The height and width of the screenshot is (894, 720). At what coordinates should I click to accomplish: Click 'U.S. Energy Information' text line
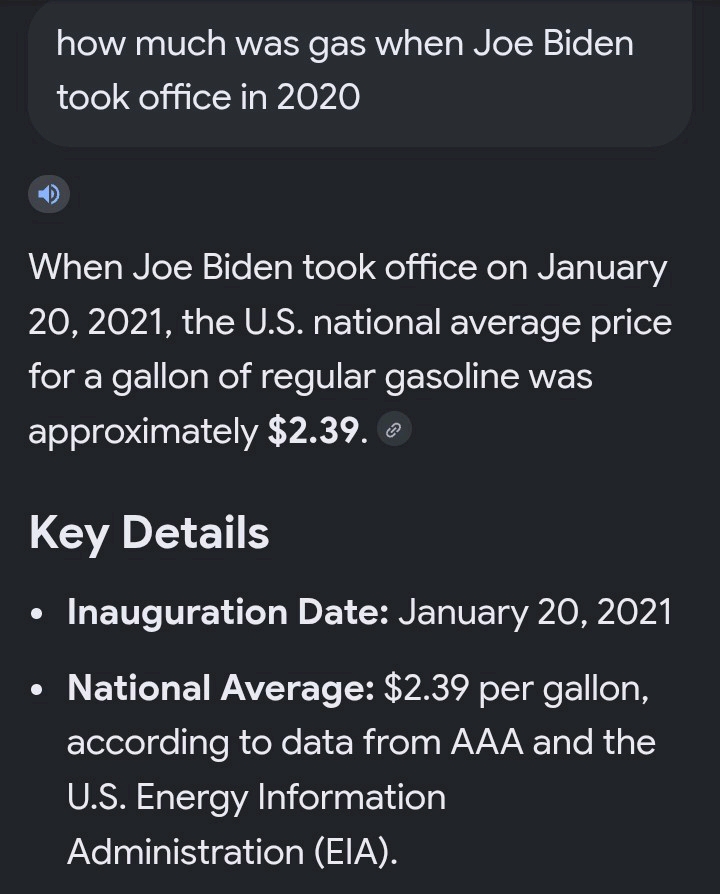tap(257, 798)
